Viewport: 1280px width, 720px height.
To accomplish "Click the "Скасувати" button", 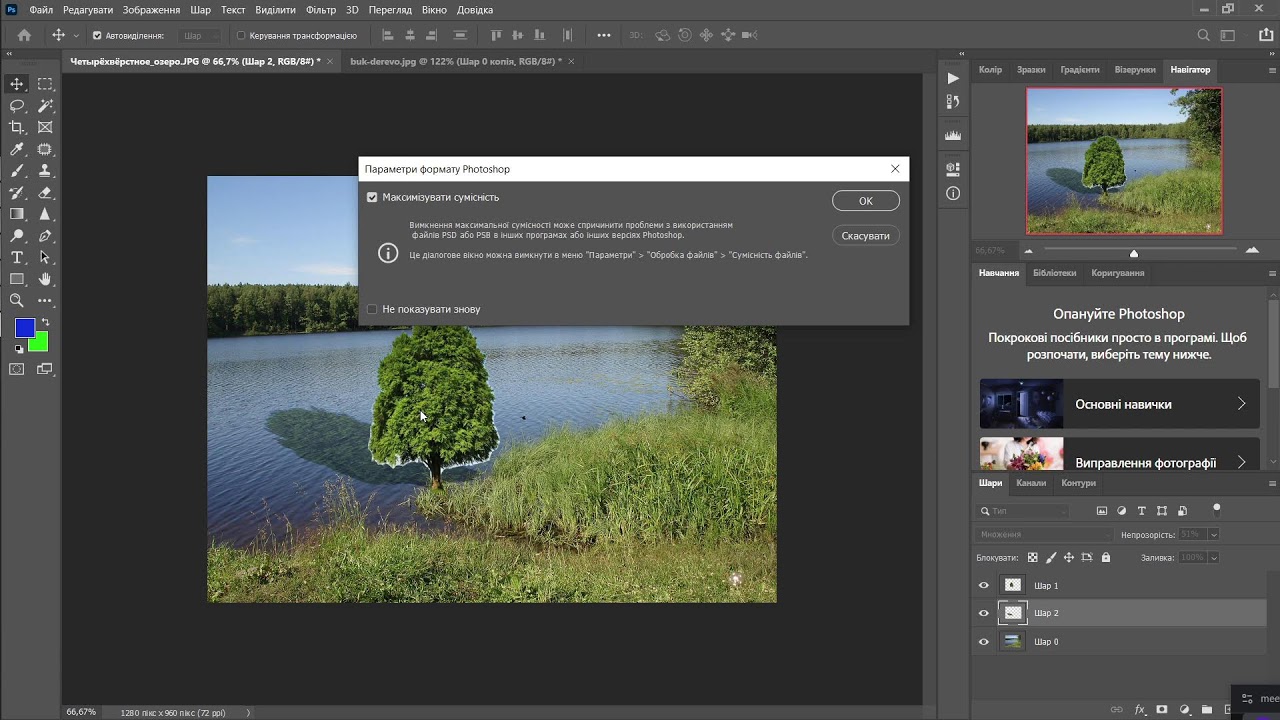I will tap(866, 236).
